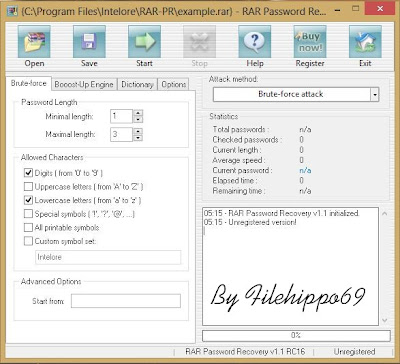The image size is (400, 364).
Task: Open an archive with the Open icon
Action: click(34, 42)
